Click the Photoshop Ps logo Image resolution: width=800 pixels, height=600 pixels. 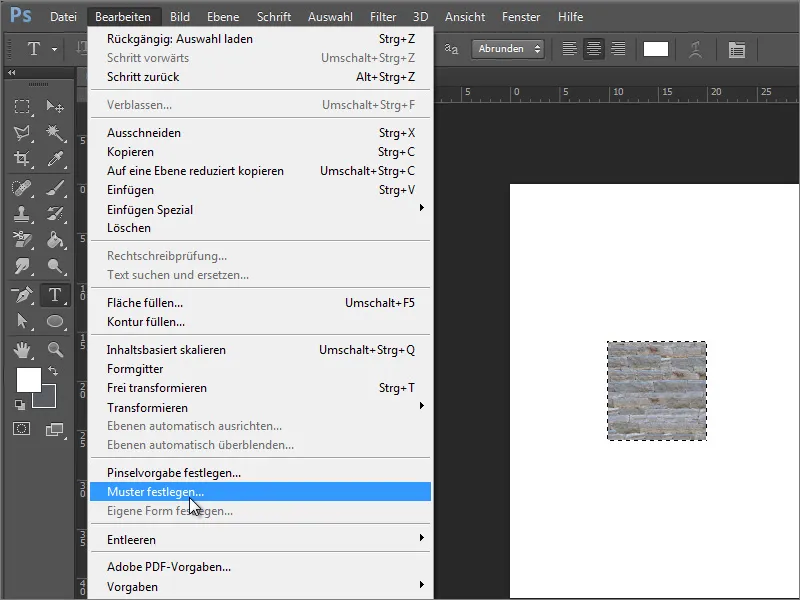(x=20, y=15)
